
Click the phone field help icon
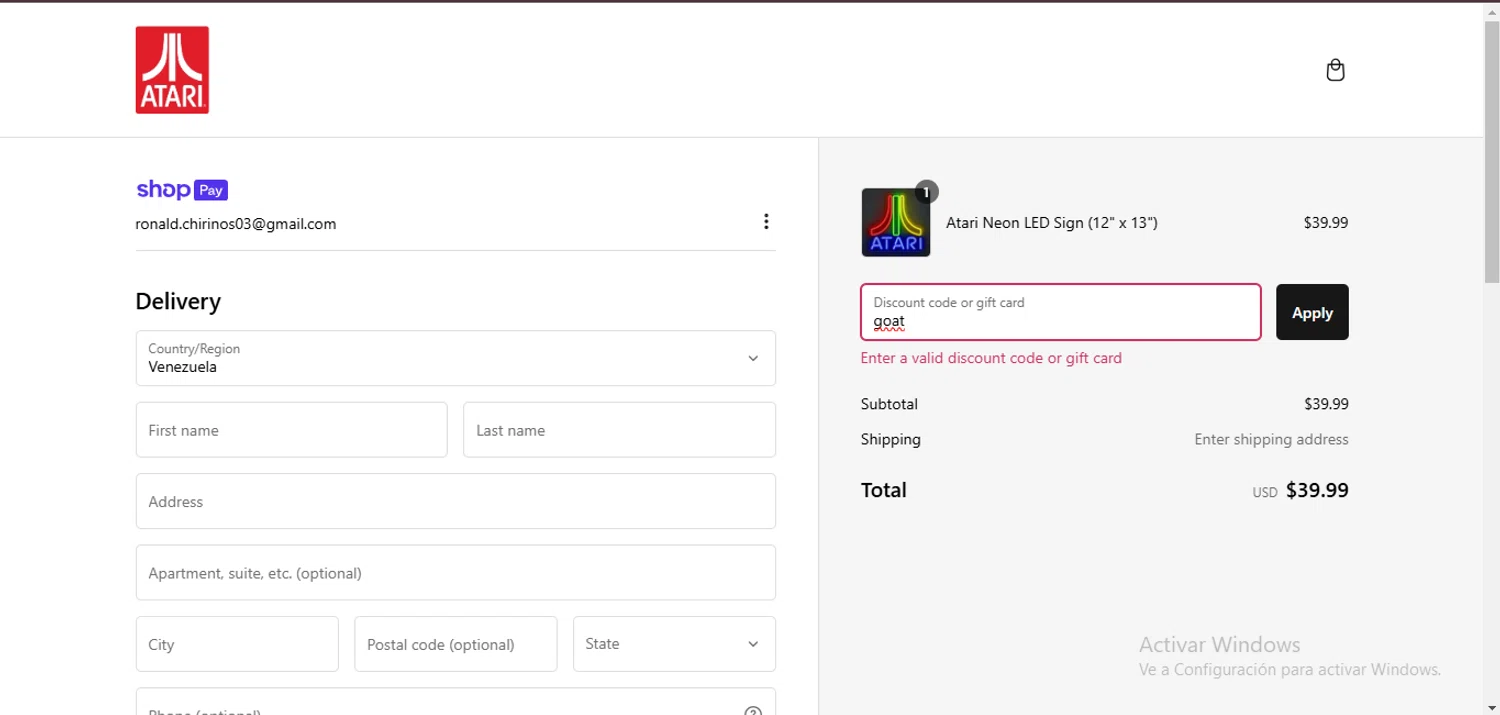click(x=753, y=711)
